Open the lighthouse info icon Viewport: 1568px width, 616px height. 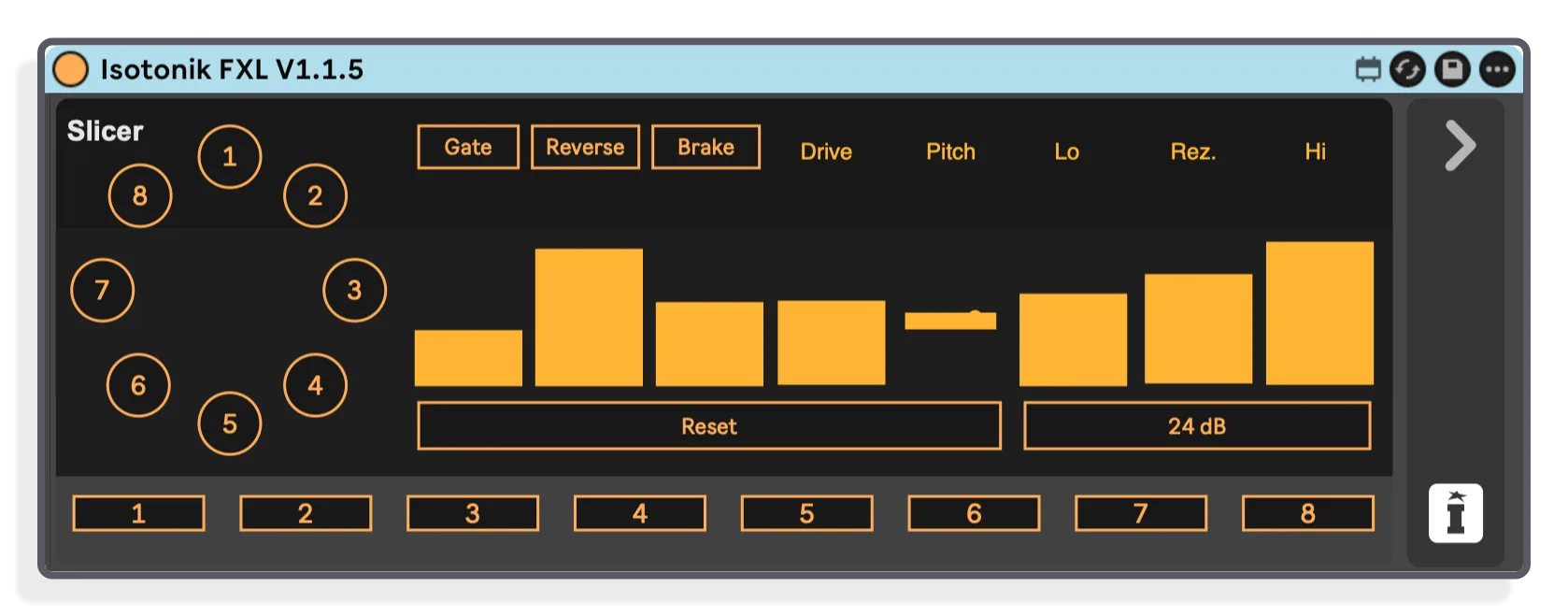click(1456, 513)
